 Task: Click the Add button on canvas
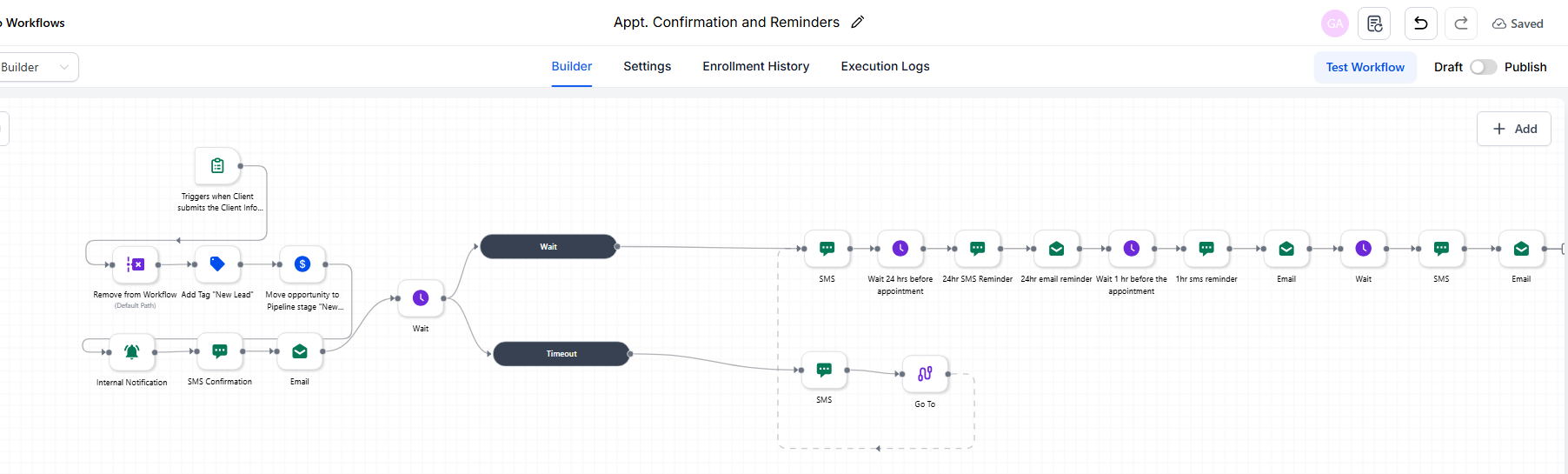1514,129
